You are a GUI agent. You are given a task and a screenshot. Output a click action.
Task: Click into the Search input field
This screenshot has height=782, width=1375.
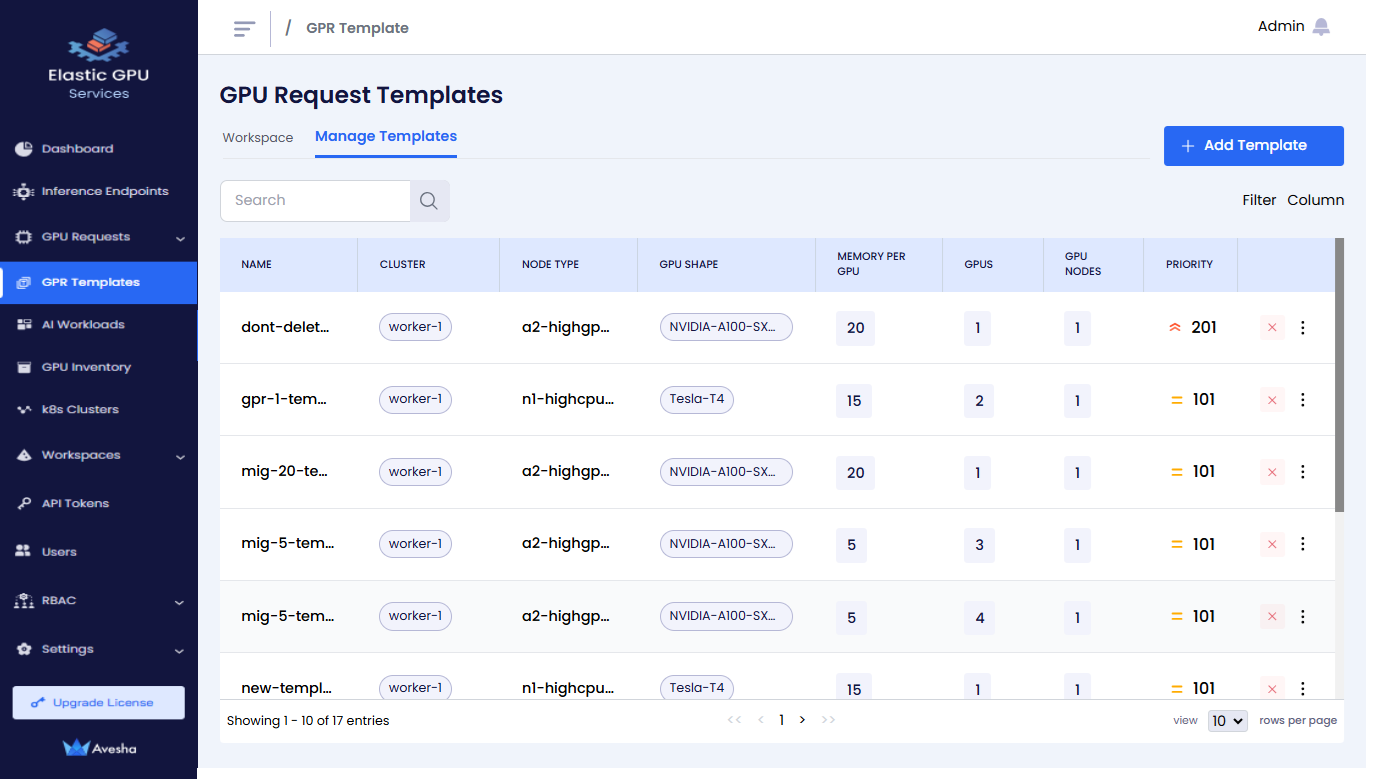315,201
